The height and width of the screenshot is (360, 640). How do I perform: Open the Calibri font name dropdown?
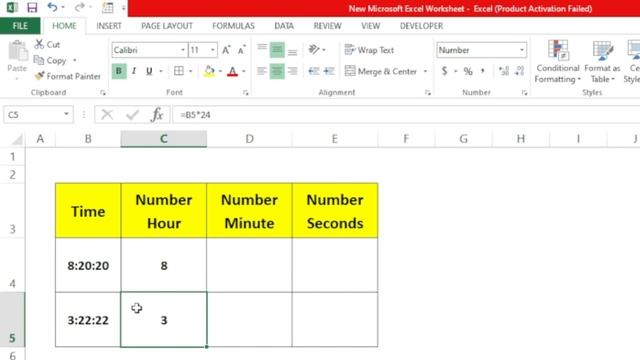pos(183,50)
